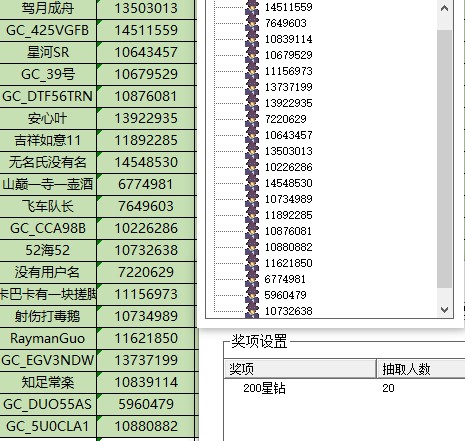Select spreadsheet cell 52海52

click(x=48, y=250)
